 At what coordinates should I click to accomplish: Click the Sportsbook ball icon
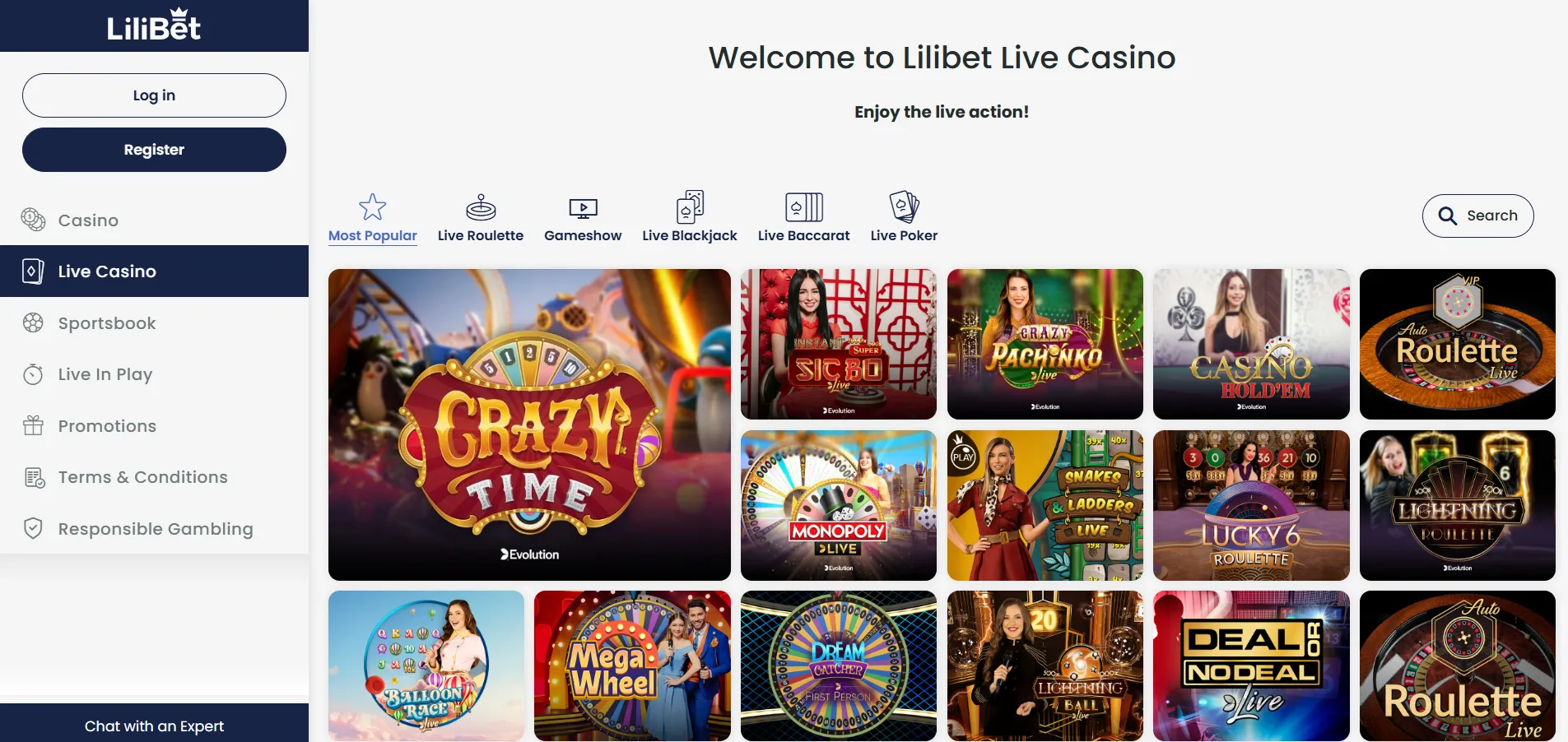[x=33, y=322]
